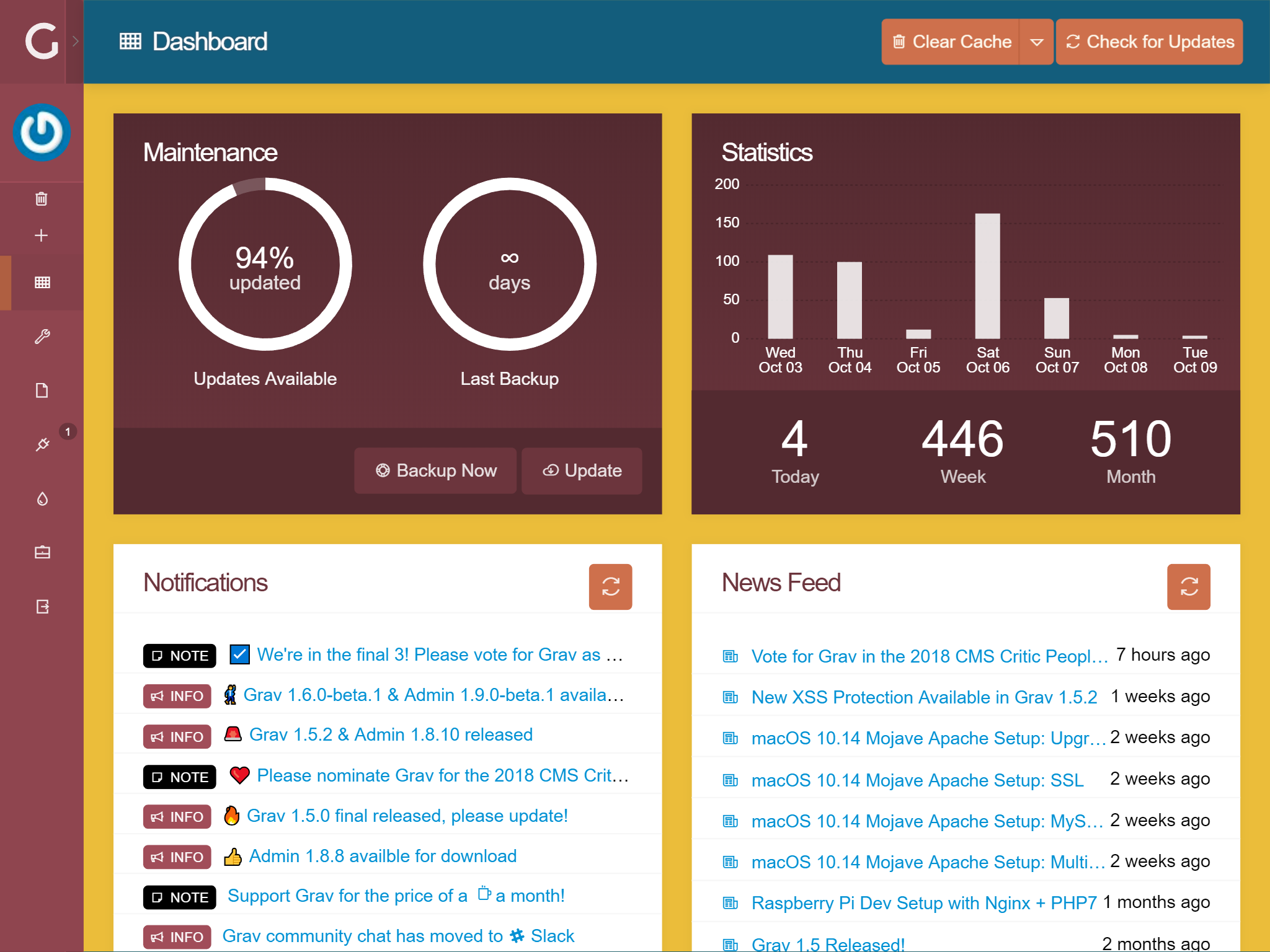Screen dimensions: 1270x952
Task: Open Tools via the briefcase icon
Action: pos(42,552)
